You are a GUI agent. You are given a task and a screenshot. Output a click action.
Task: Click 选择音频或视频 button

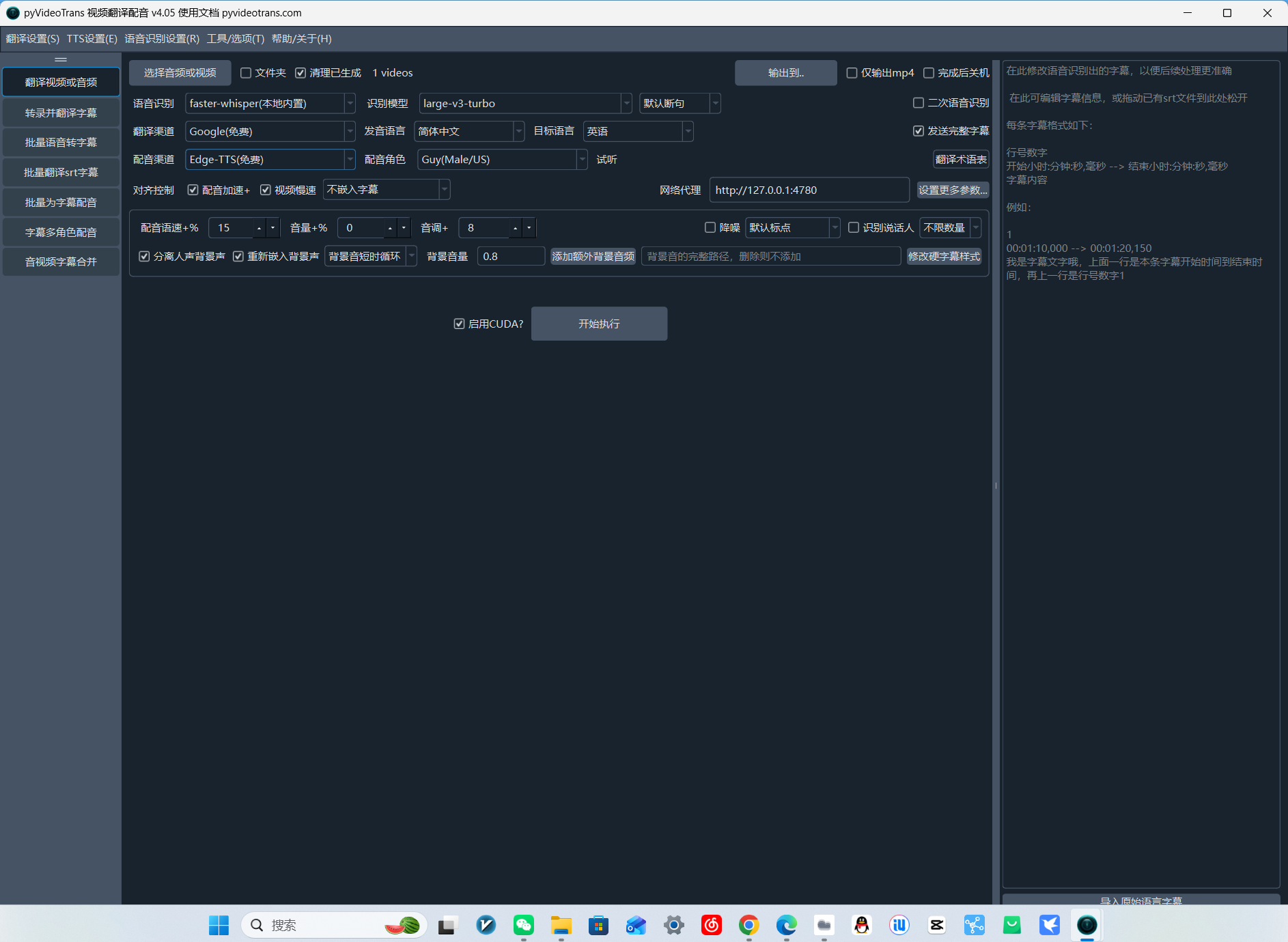point(180,73)
